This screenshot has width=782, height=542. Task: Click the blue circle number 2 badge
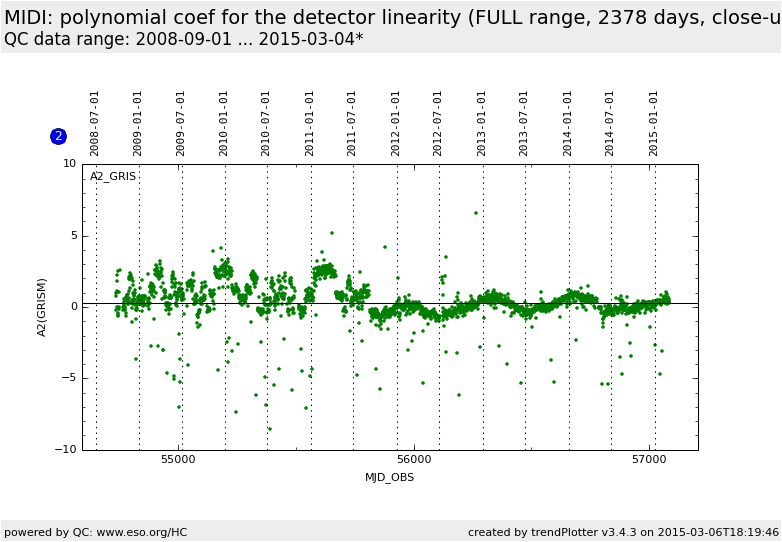point(58,136)
